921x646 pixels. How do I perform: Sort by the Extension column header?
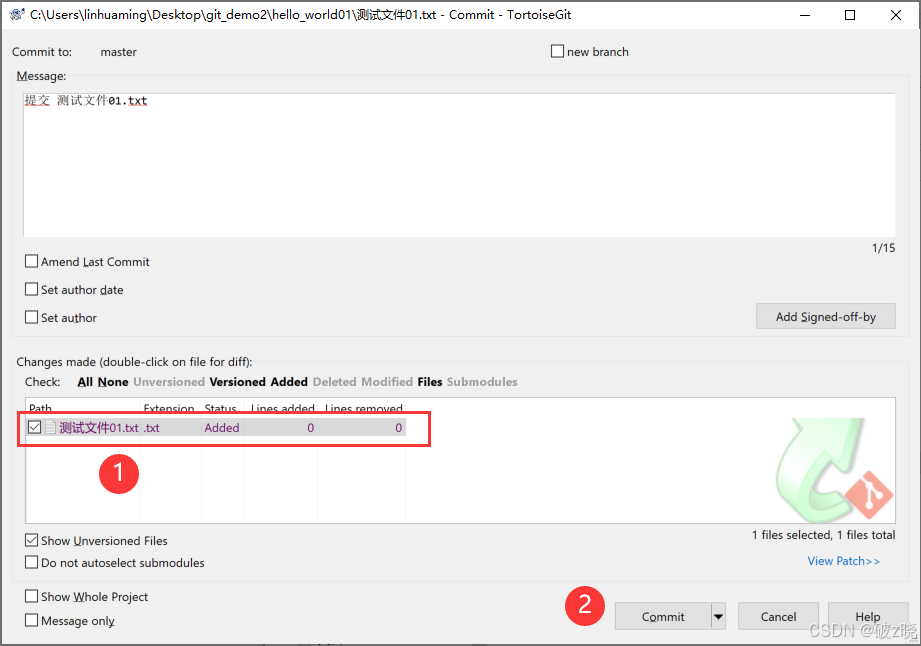171,406
